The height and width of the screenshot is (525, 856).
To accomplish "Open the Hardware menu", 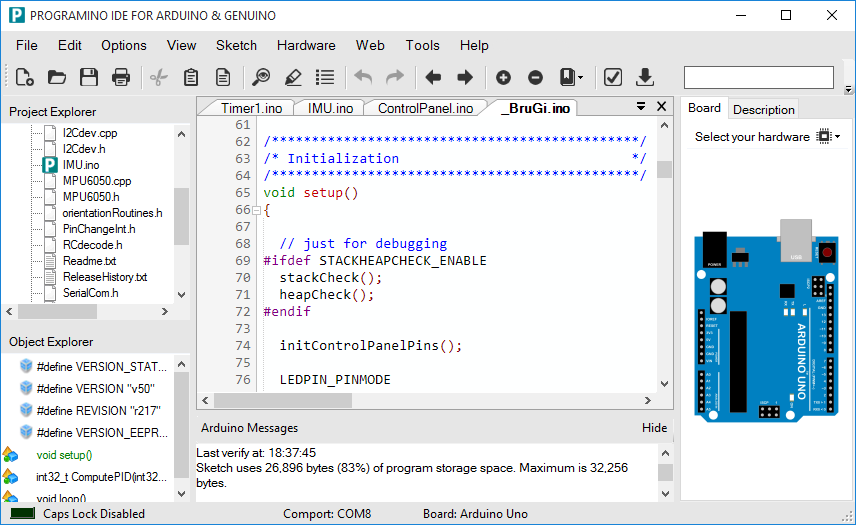I will click(x=306, y=45).
